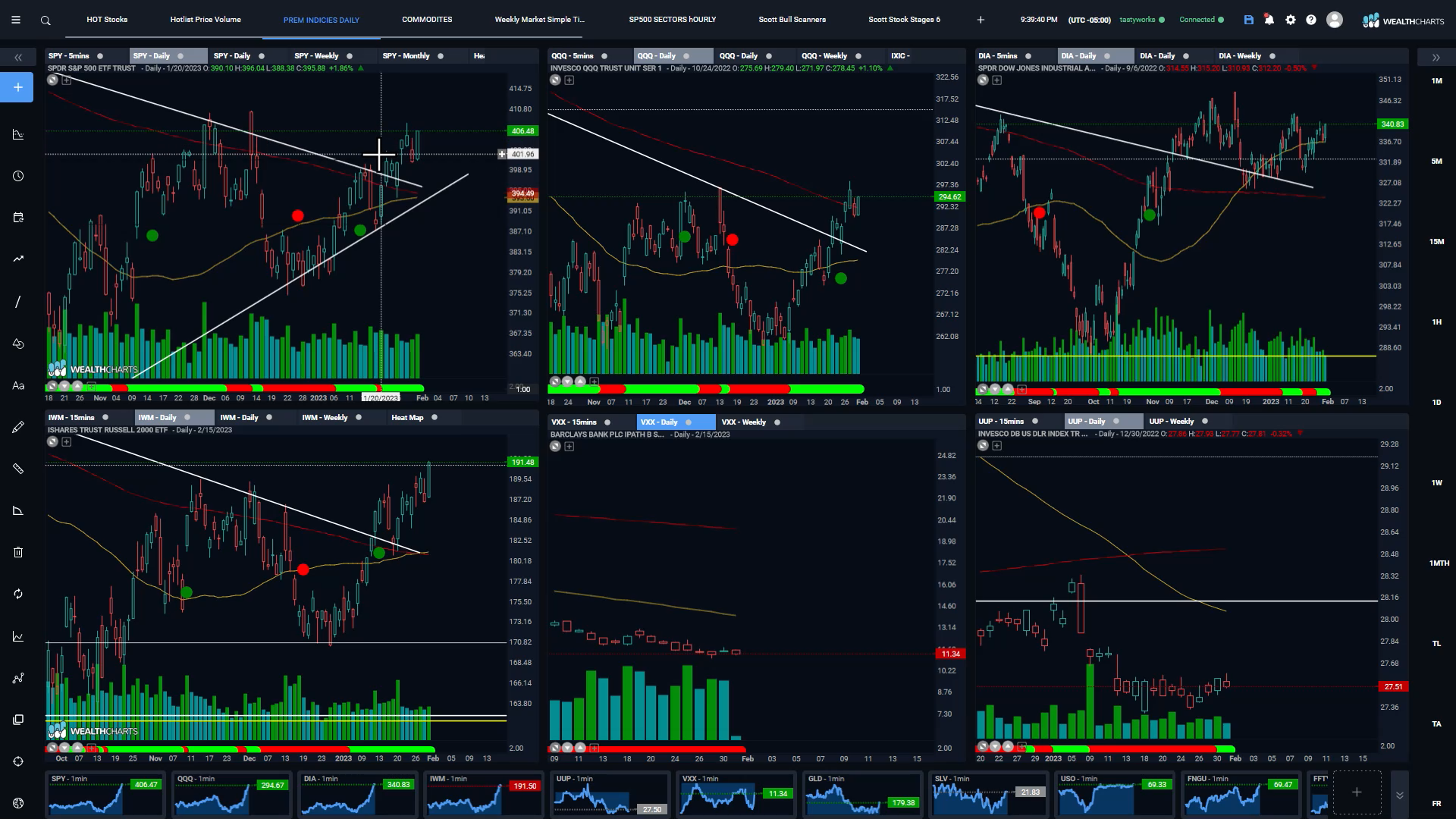
Task: Select the Aa text annotation tool
Action: [18, 385]
